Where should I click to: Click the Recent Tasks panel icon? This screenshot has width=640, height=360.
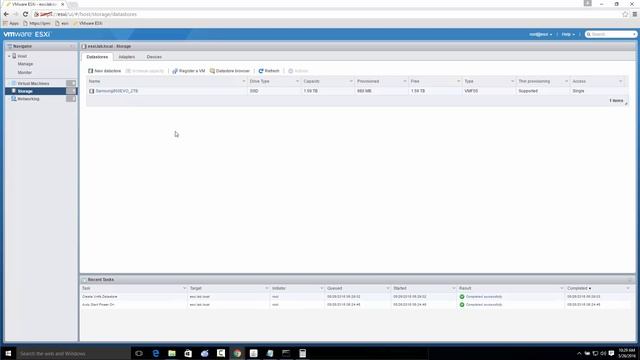[x=84, y=280]
